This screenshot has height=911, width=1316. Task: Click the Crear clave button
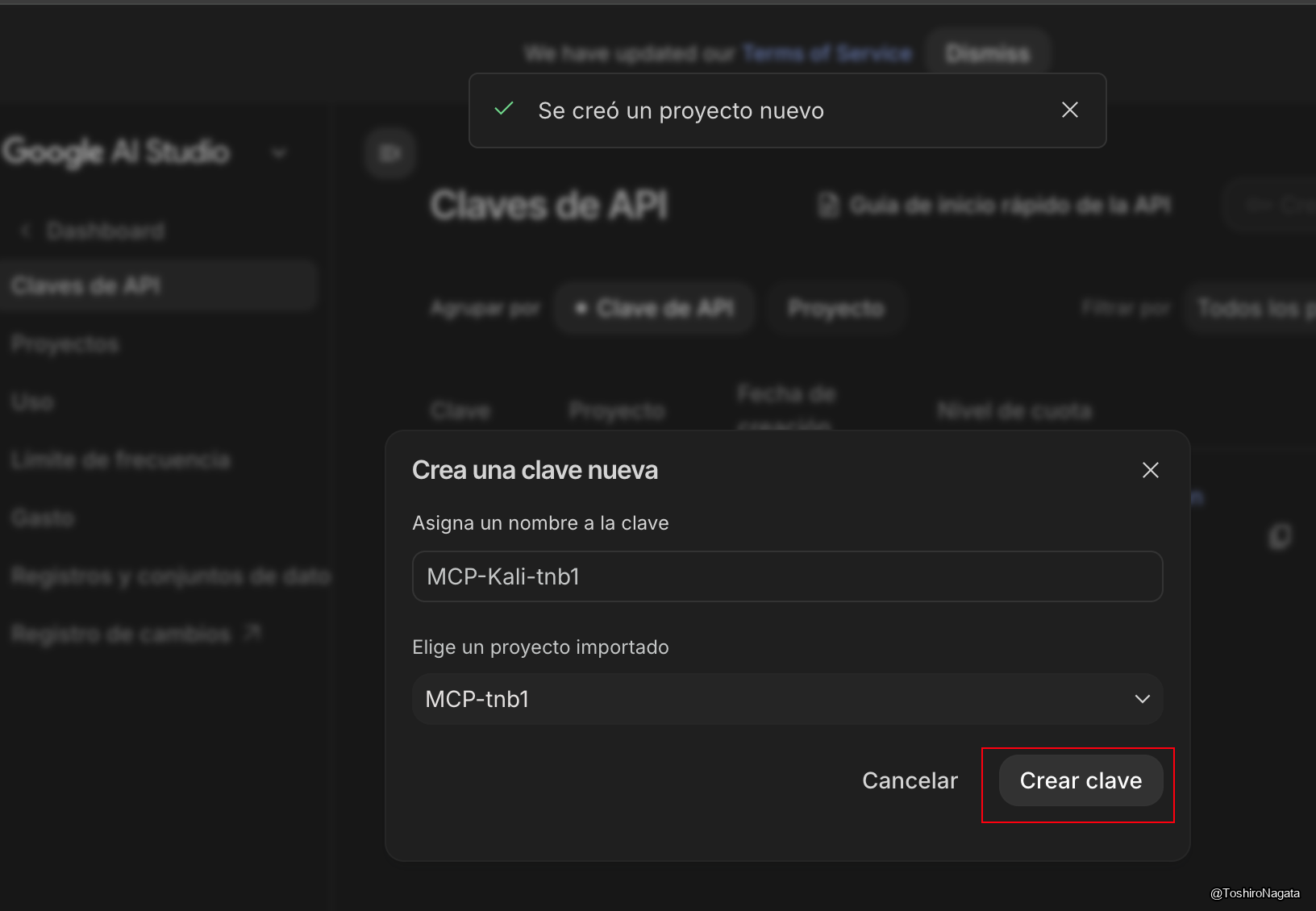click(x=1080, y=780)
